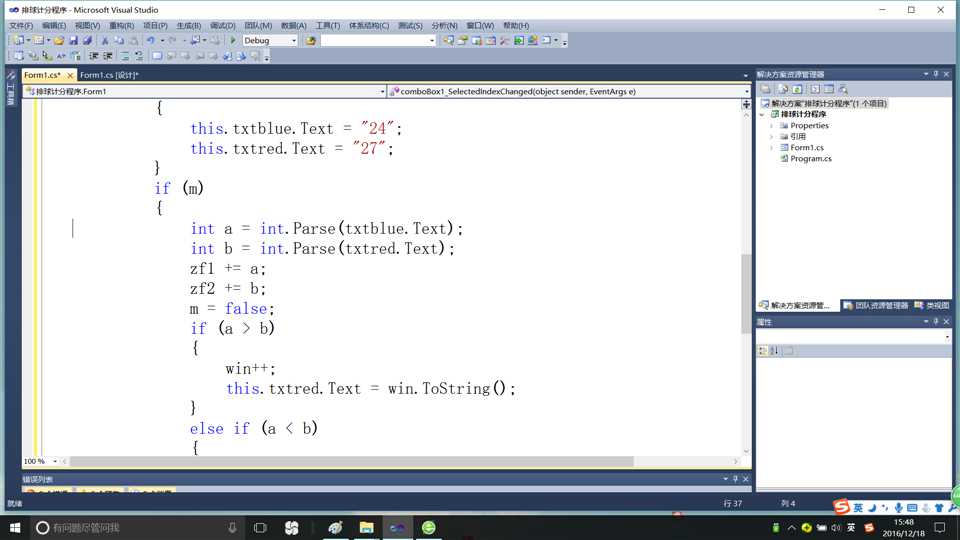Start debugging with green play icon
Screen dimensions: 960x540
(x=233, y=40)
